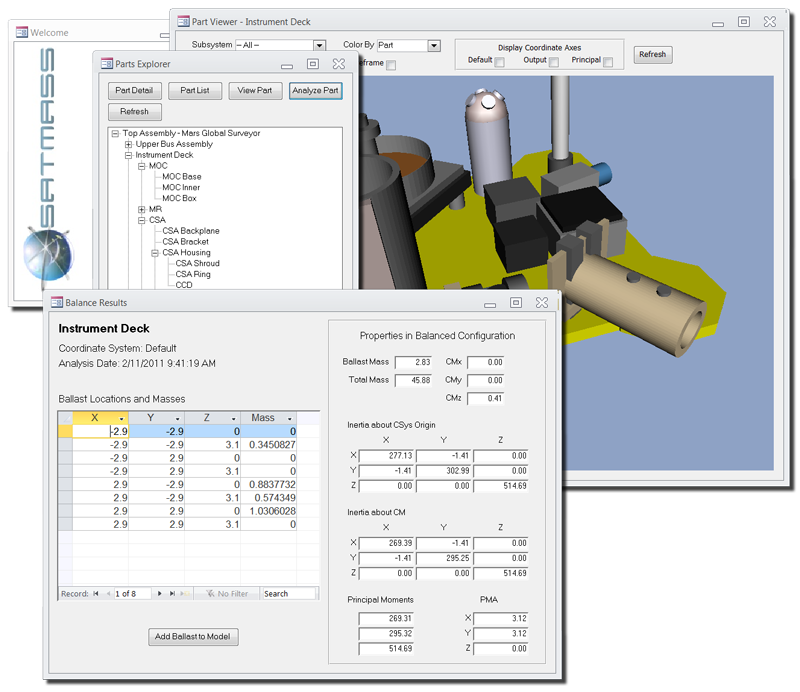Viewport: 800px width, 692px height.
Task: Click the Analyze Part button
Action: (315, 90)
